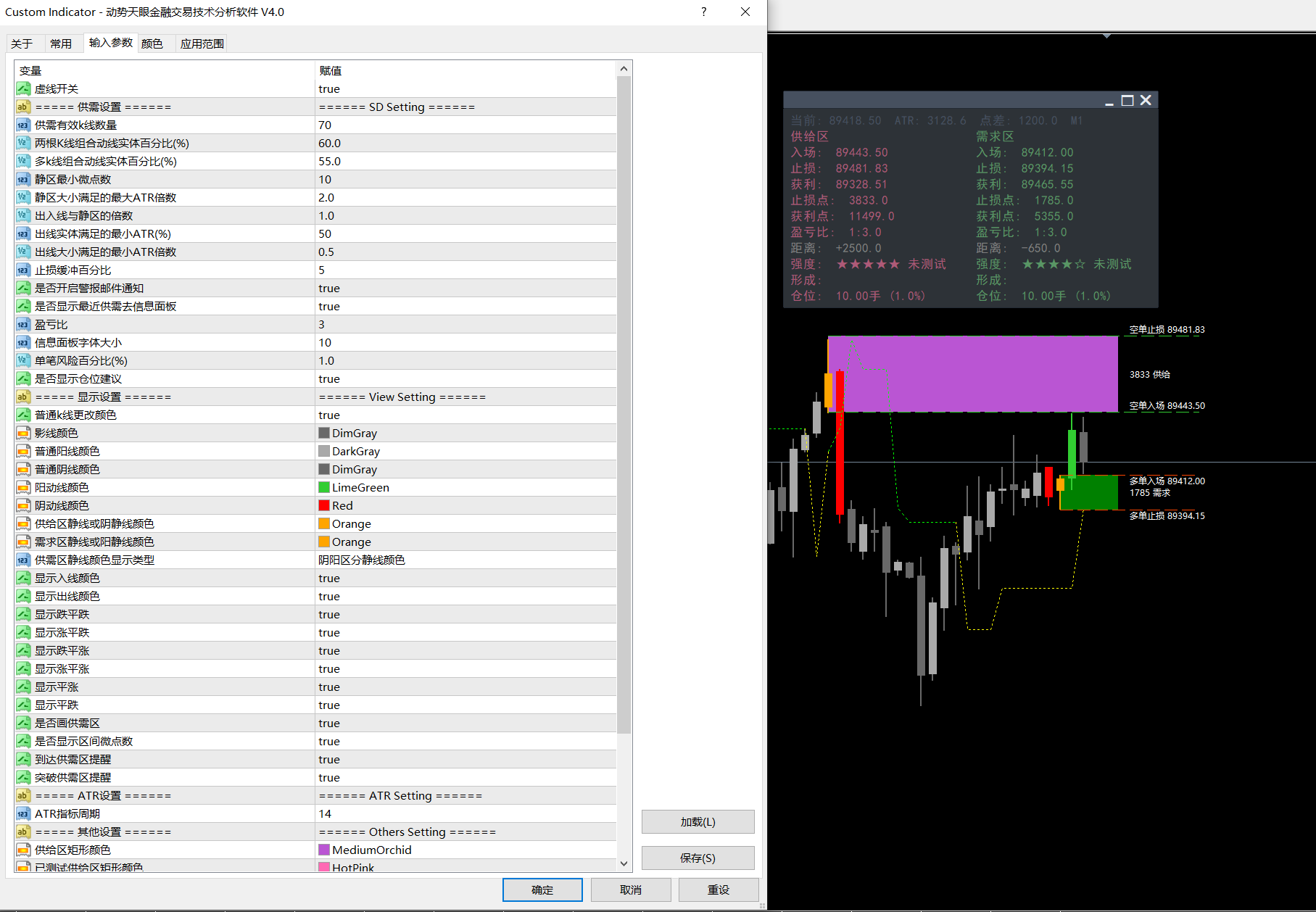Click the 取消 button

click(631, 890)
